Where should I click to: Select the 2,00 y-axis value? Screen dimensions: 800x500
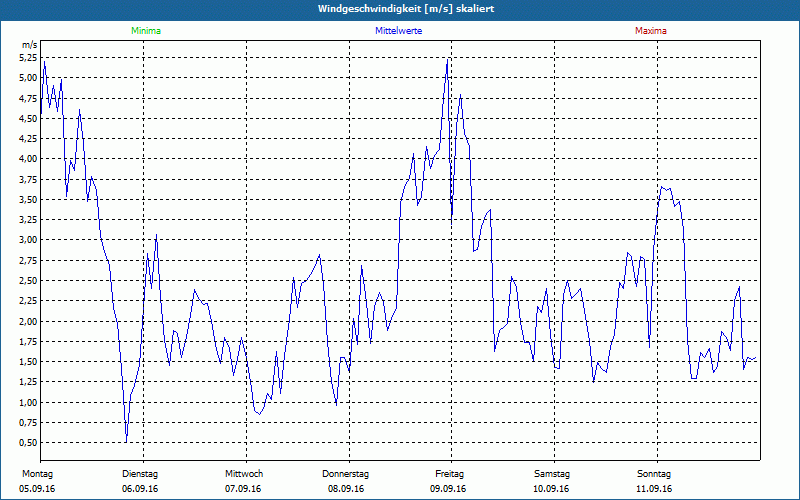29,321
